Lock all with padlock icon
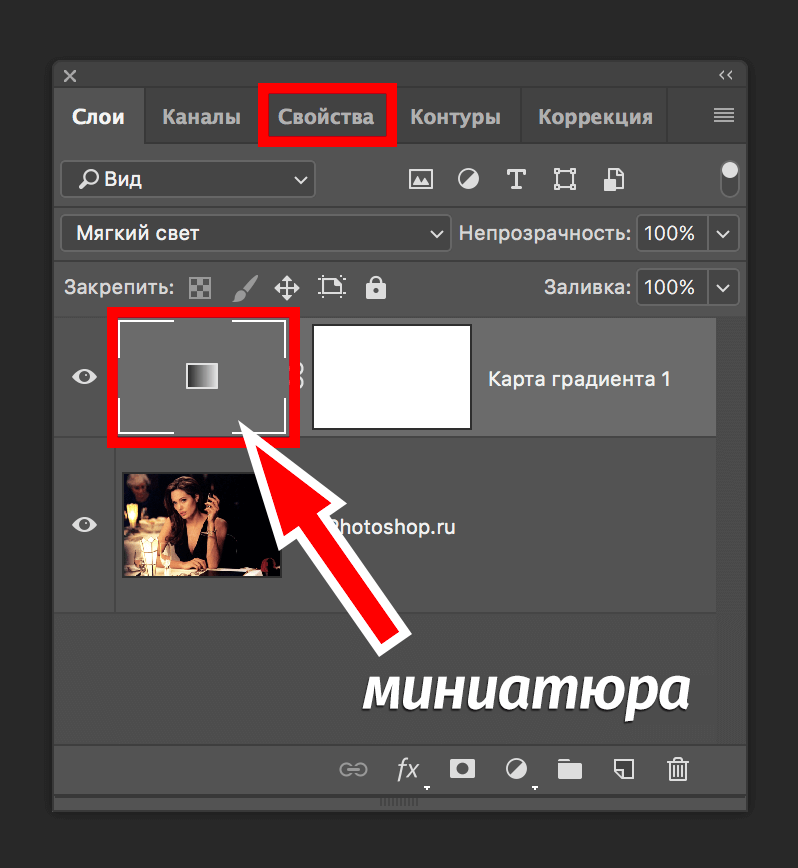 click(x=376, y=288)
